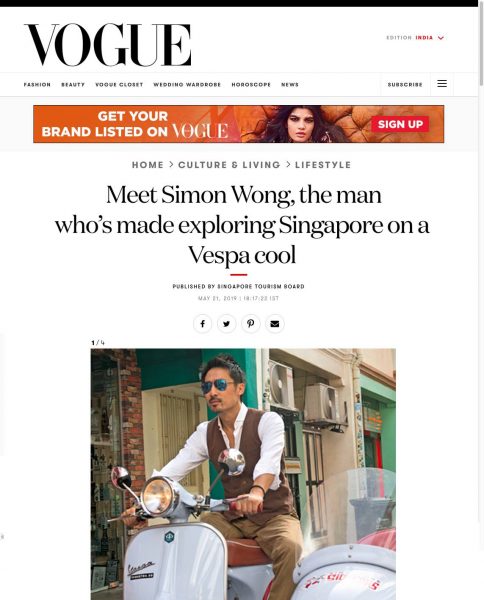Click Sign Up on the banner
This screenshot has width=484, height=600.
(400, 124)
